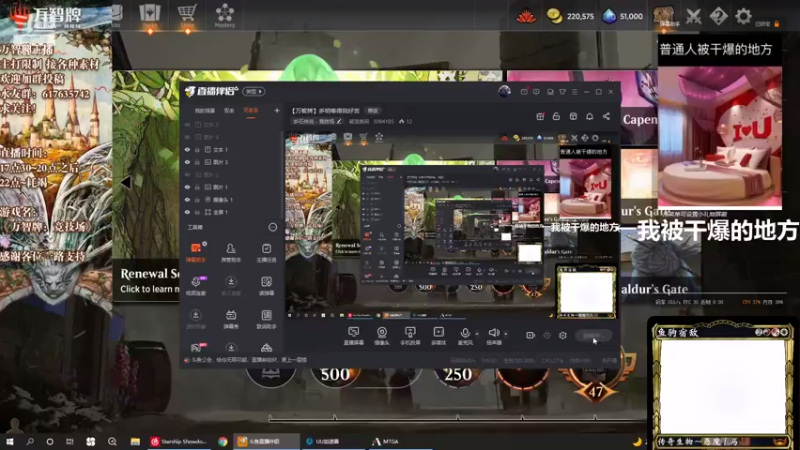This screenshot has height=450, width=800.
Task: Add a 多媒体 media source
Action: [438, 336]
